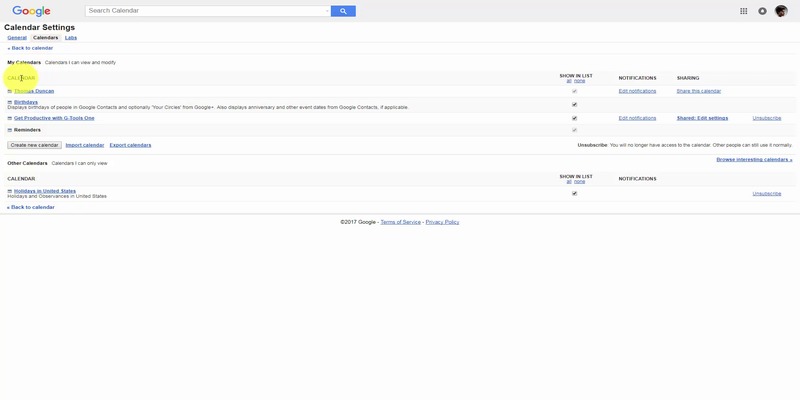Image resolution: width=800 pixels, height=400 pixels.
Task: Focus the Search Calendar input field
Action: tap(204, 11)
